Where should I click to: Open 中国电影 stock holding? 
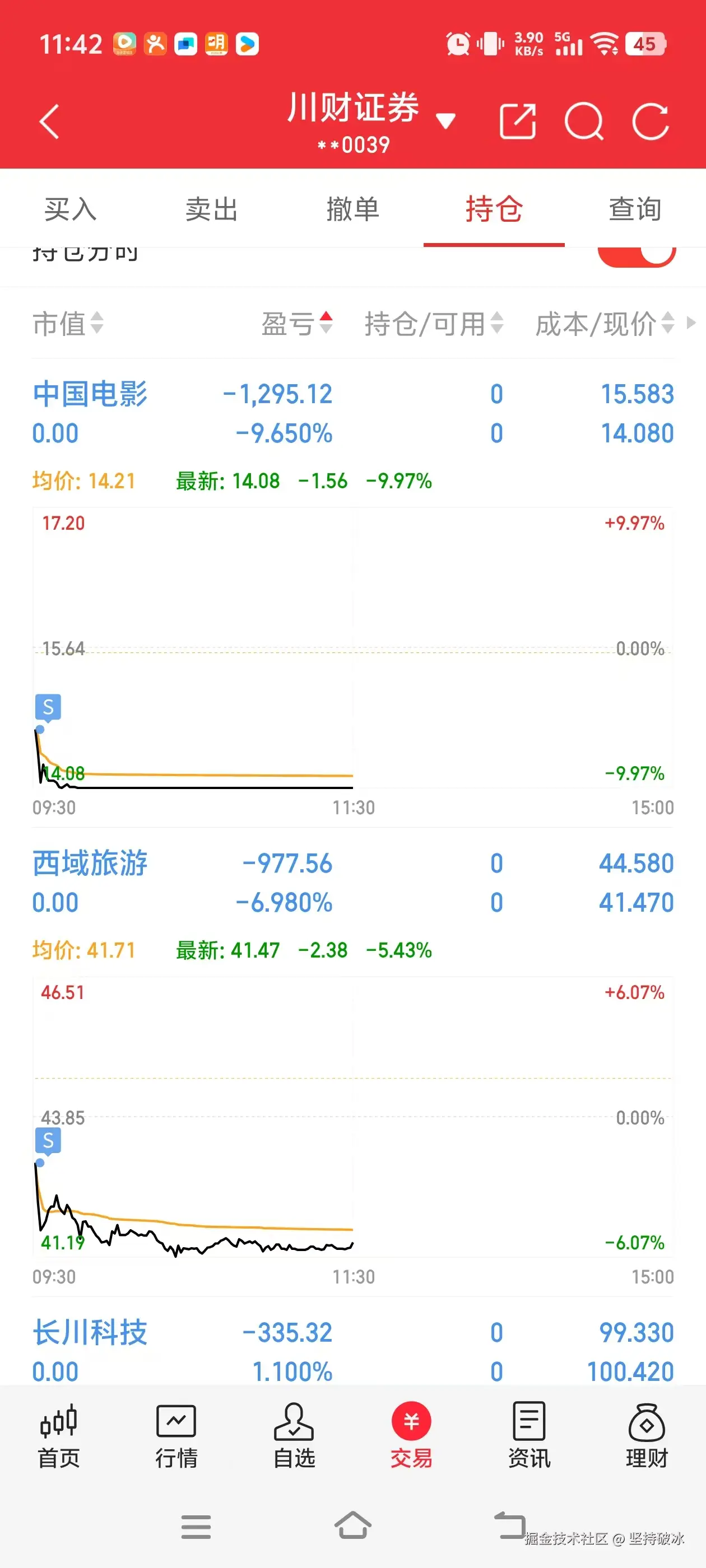[90, 394]
